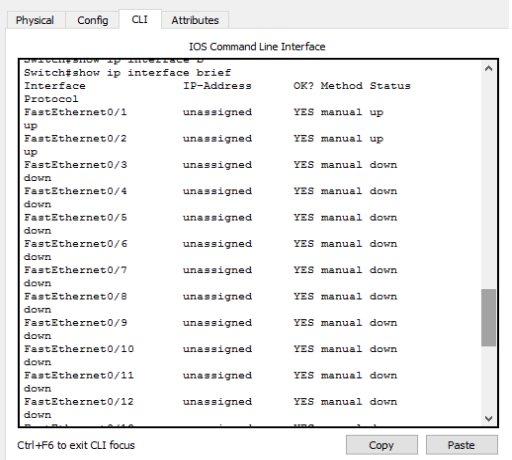
Task: Click 'unassigned' in the FastEthernet0/1 row
Action: click(217, 112)
